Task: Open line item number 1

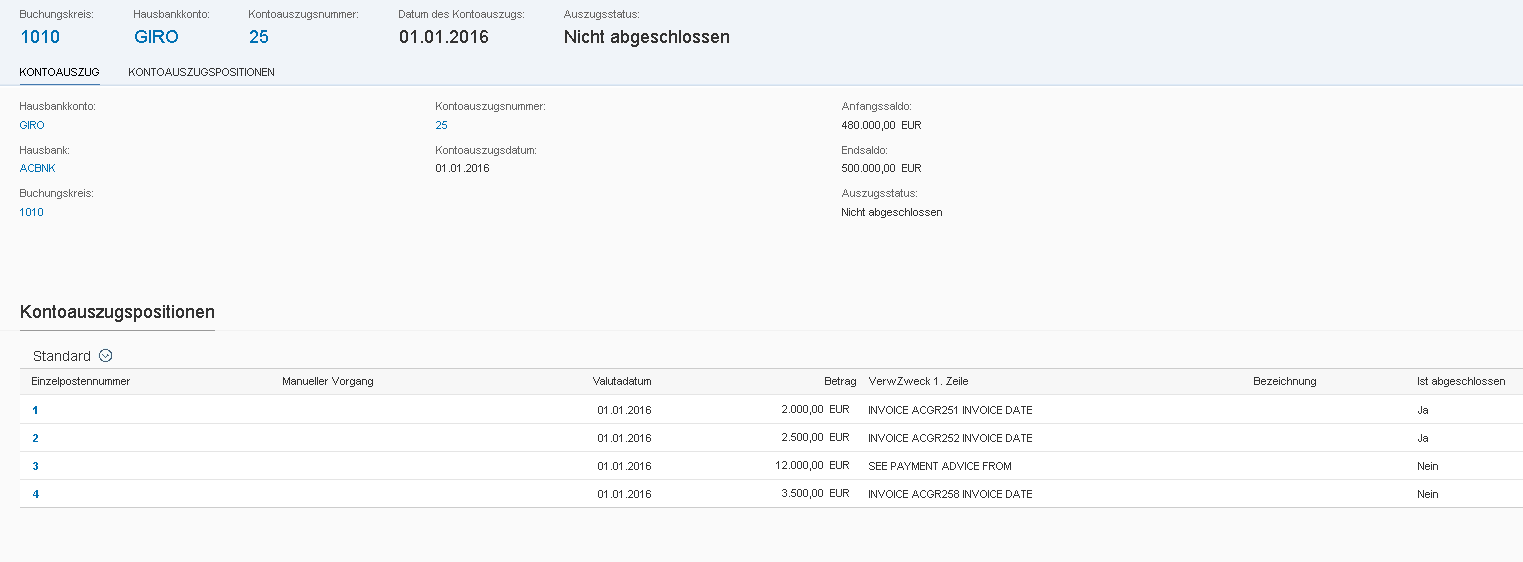Action: [x=35, y=410]
